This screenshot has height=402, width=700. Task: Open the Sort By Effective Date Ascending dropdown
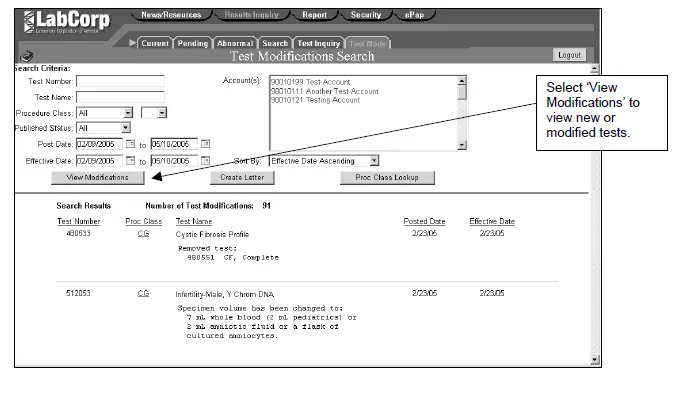coord(374,161)
